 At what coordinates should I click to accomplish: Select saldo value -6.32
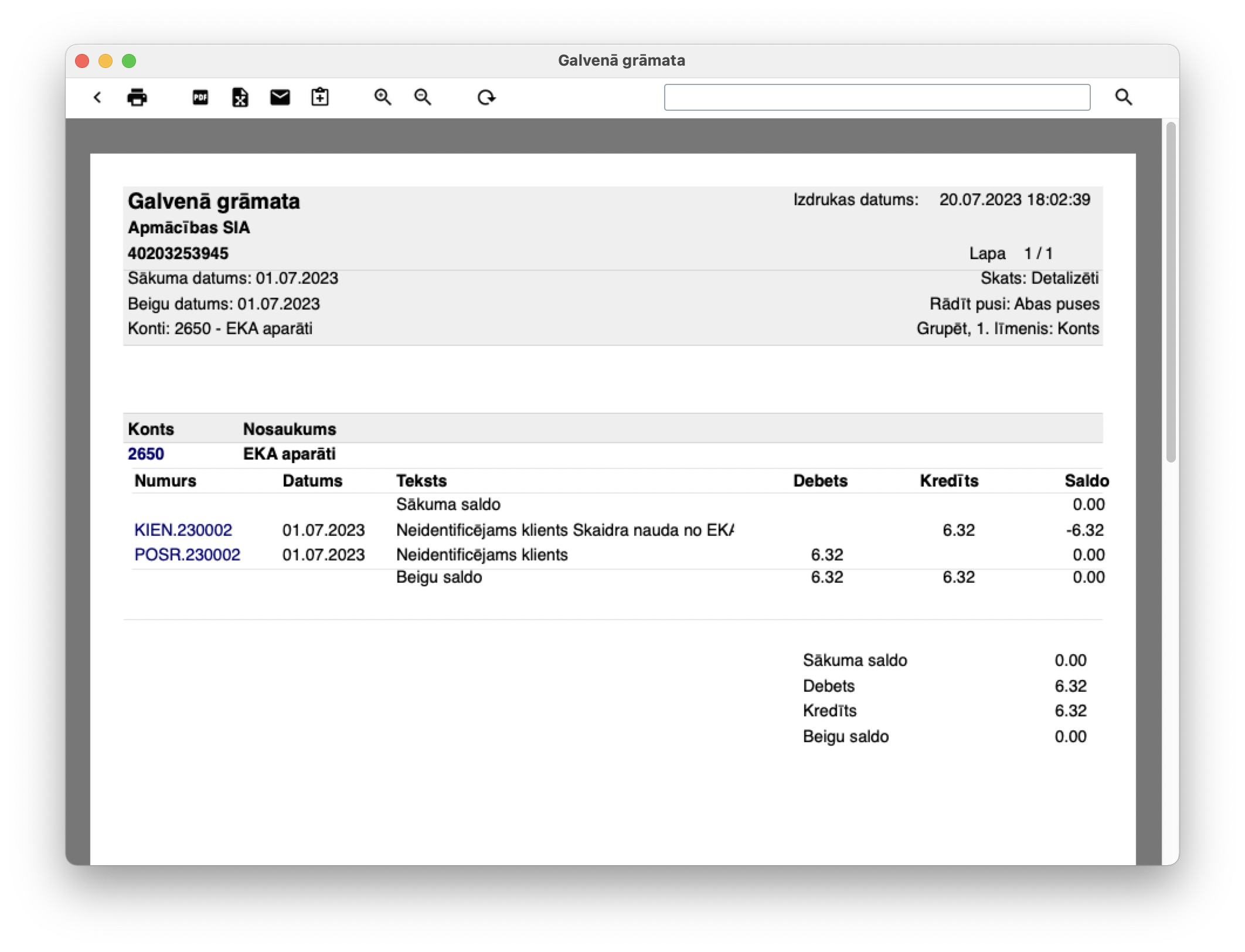pyautogui.click(x=1085, y=531)
